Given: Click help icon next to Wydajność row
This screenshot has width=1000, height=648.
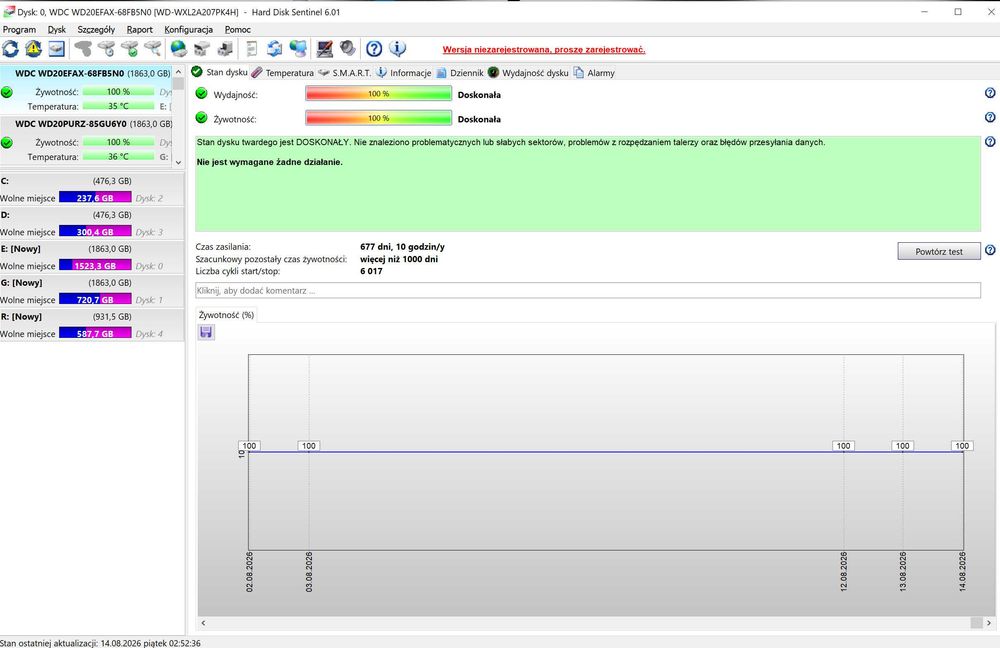Looking at the screenshot, I should pyautogui.click(x=990, y=93).
